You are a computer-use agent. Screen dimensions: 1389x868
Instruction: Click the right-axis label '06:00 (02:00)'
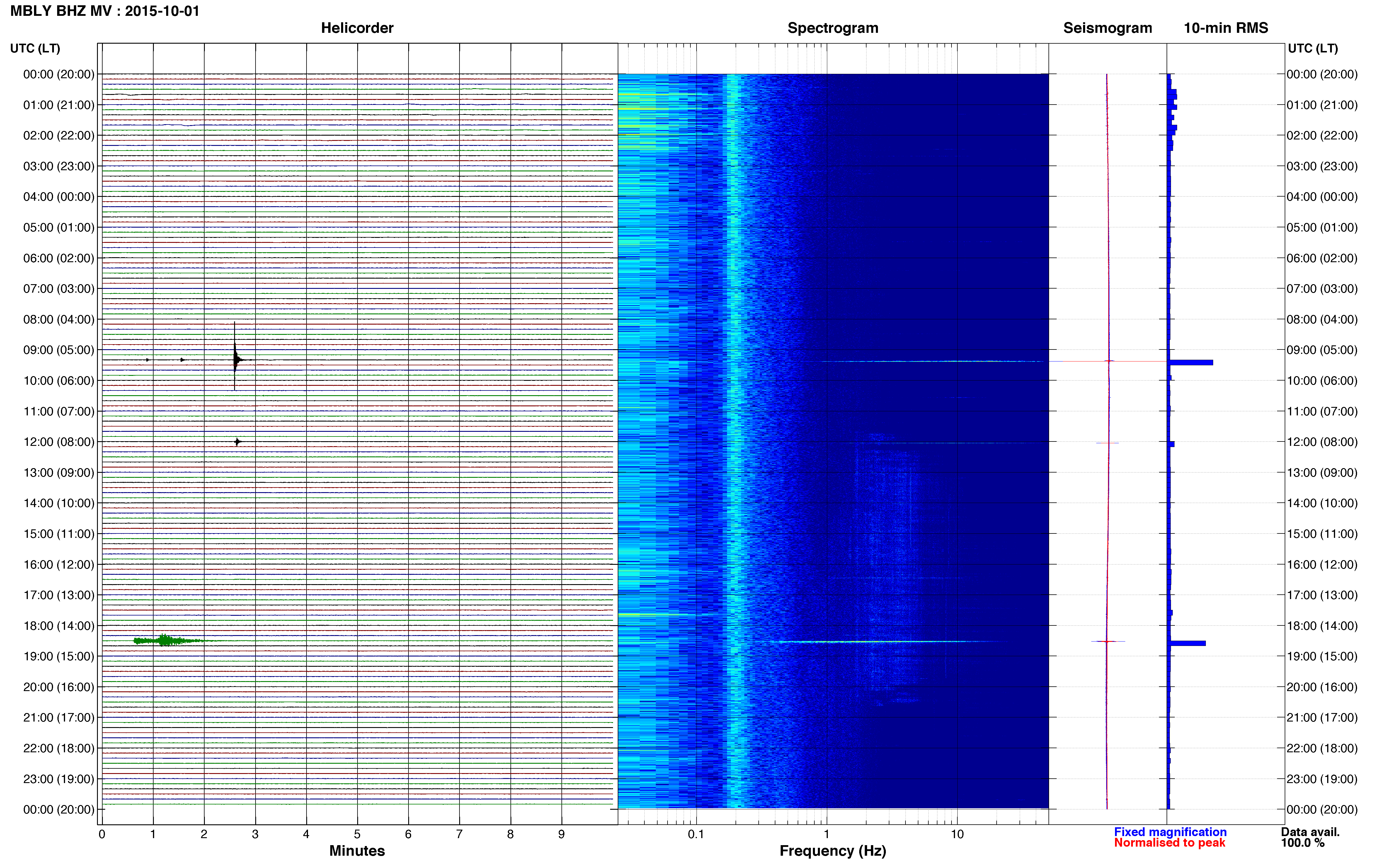[x=1322, y=258]
